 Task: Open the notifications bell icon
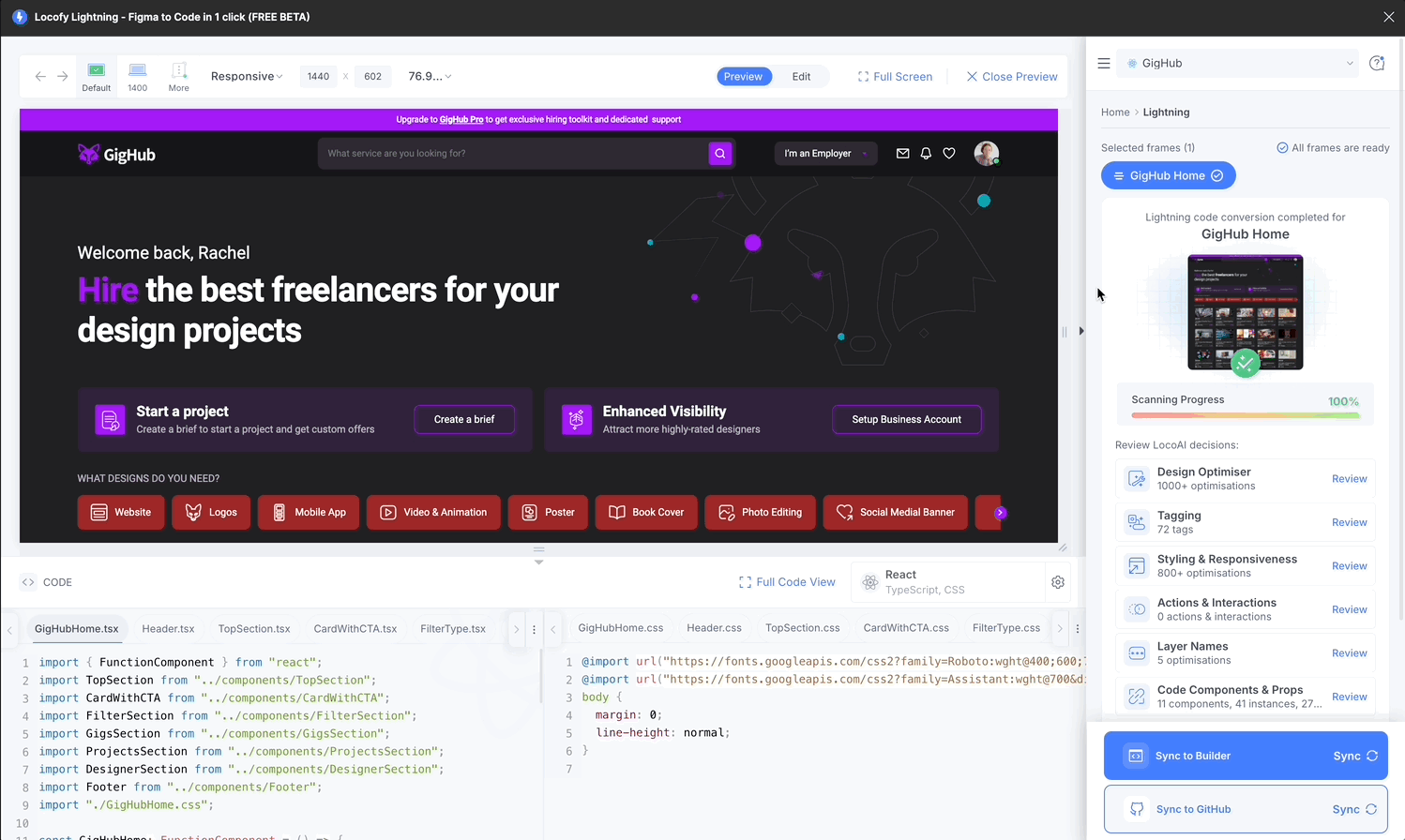tap(926, 154)
